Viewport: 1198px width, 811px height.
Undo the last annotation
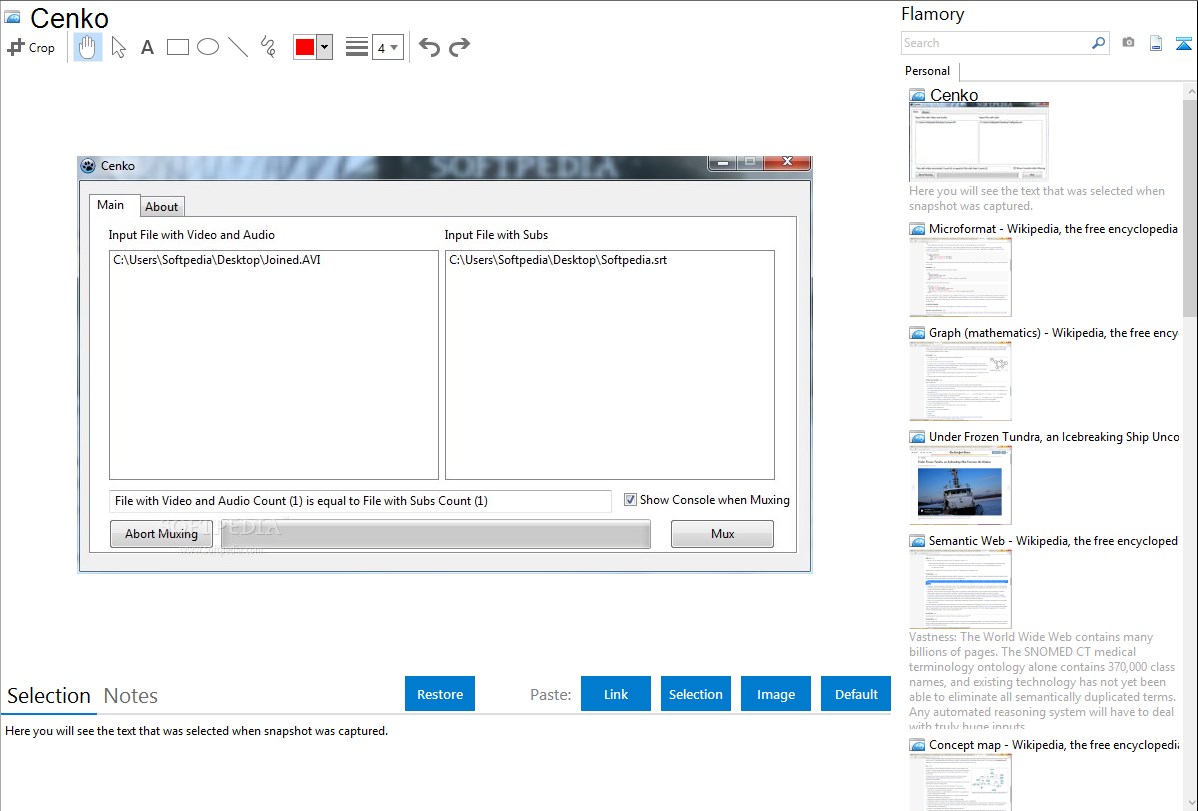pyautogui.click(x=429, y=47)
